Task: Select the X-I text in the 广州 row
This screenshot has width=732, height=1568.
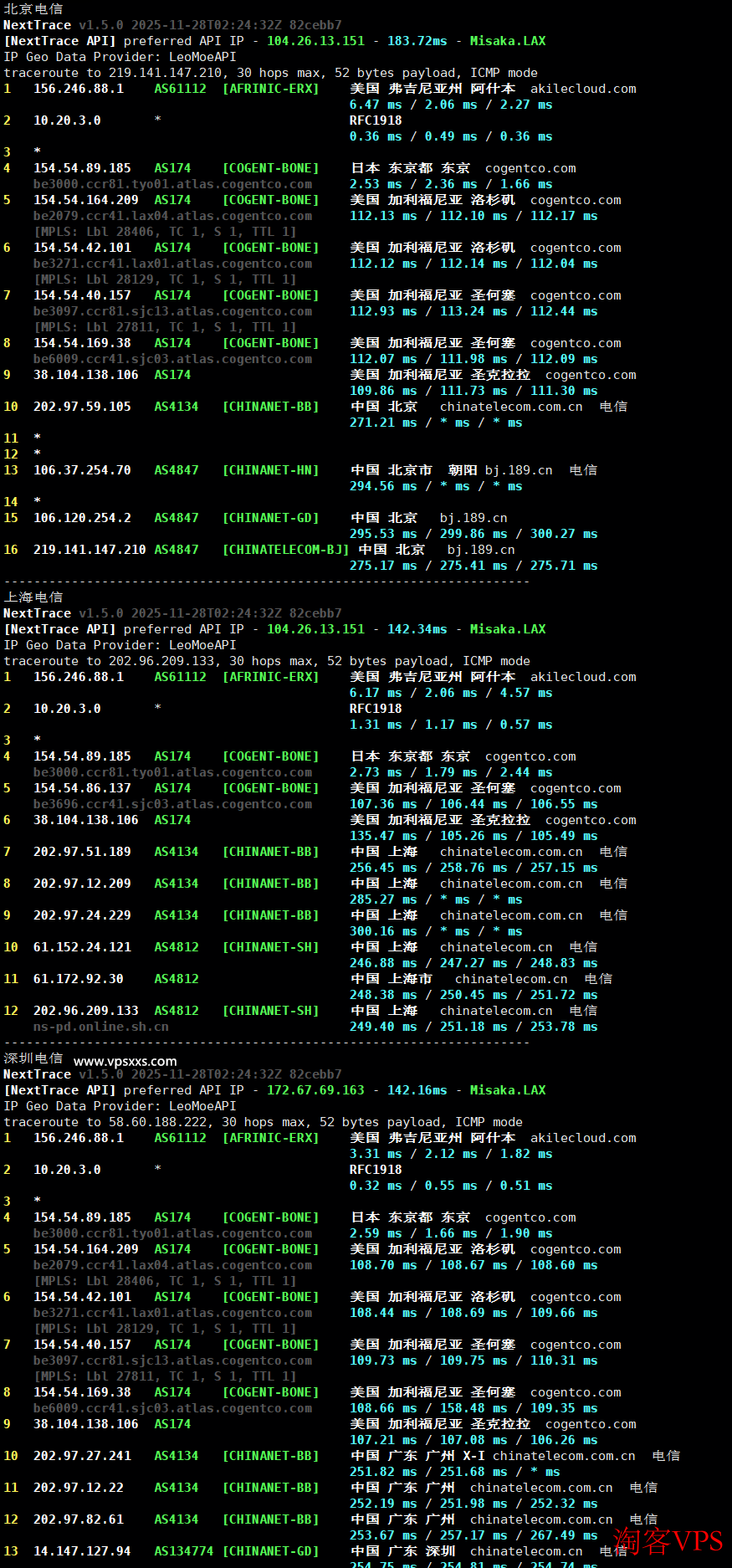Action: [473, 1456]
